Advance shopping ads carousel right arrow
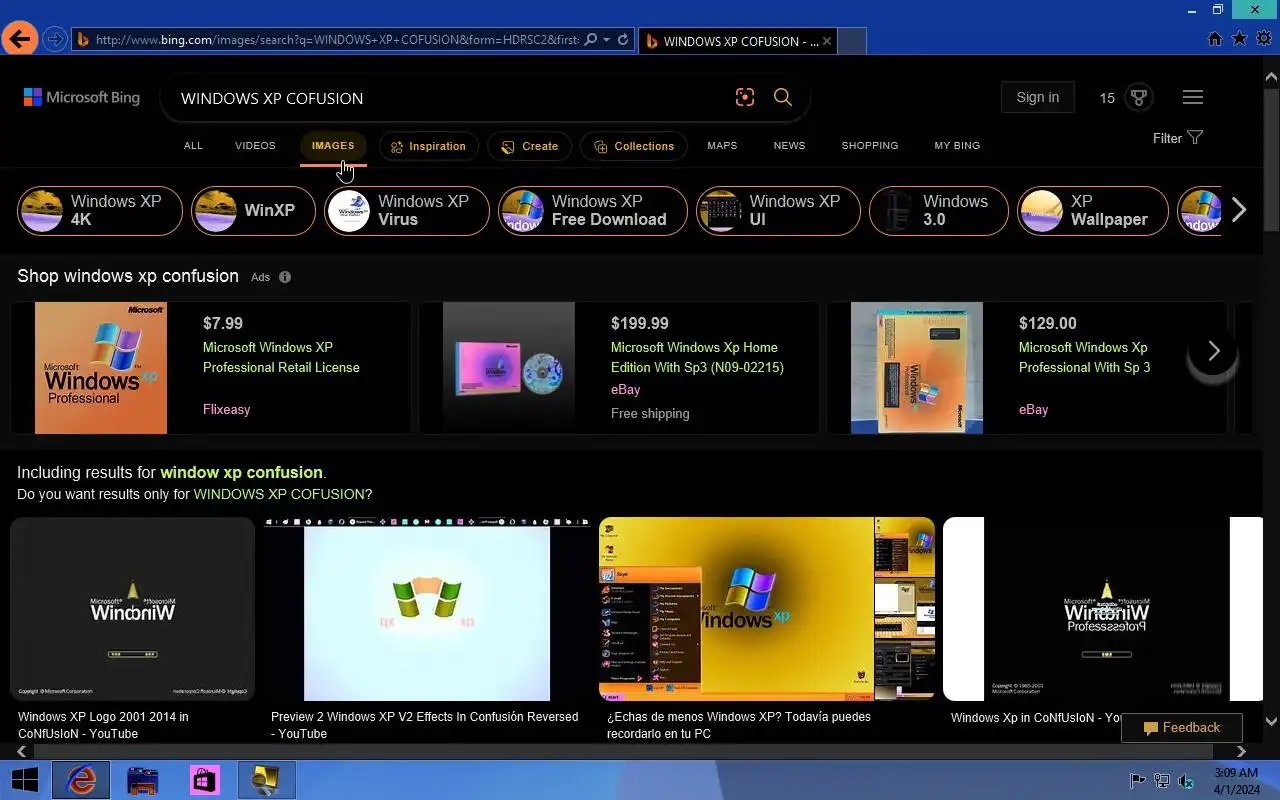 [1213, 351]
